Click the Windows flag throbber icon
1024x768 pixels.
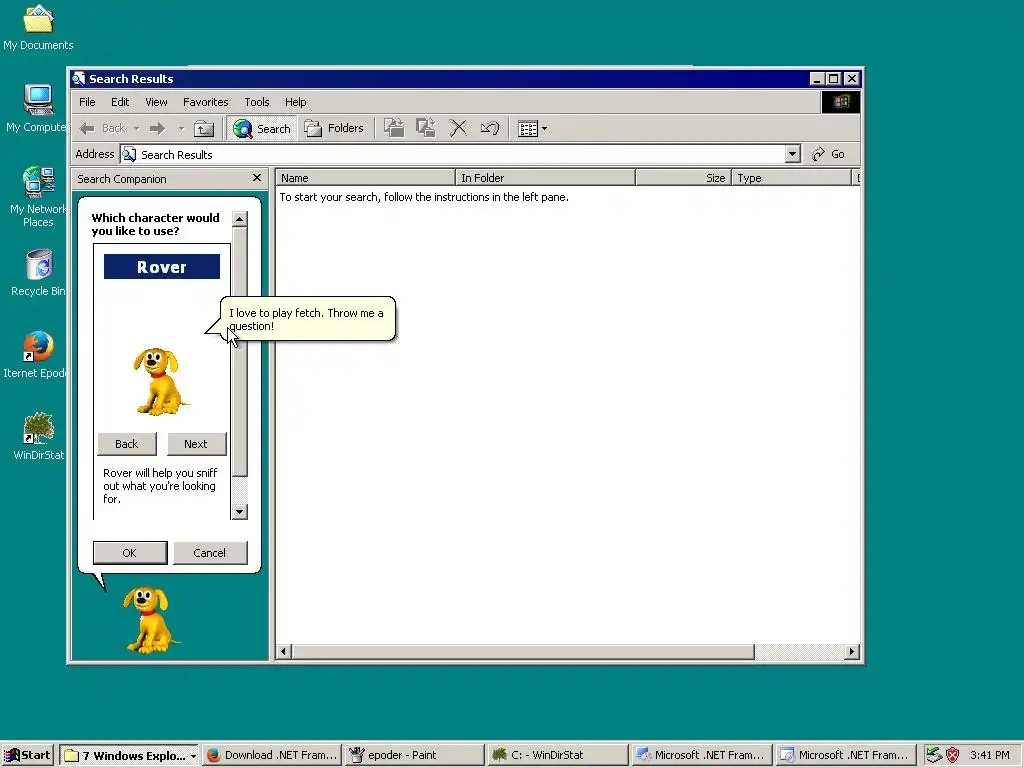coord(840,102)
